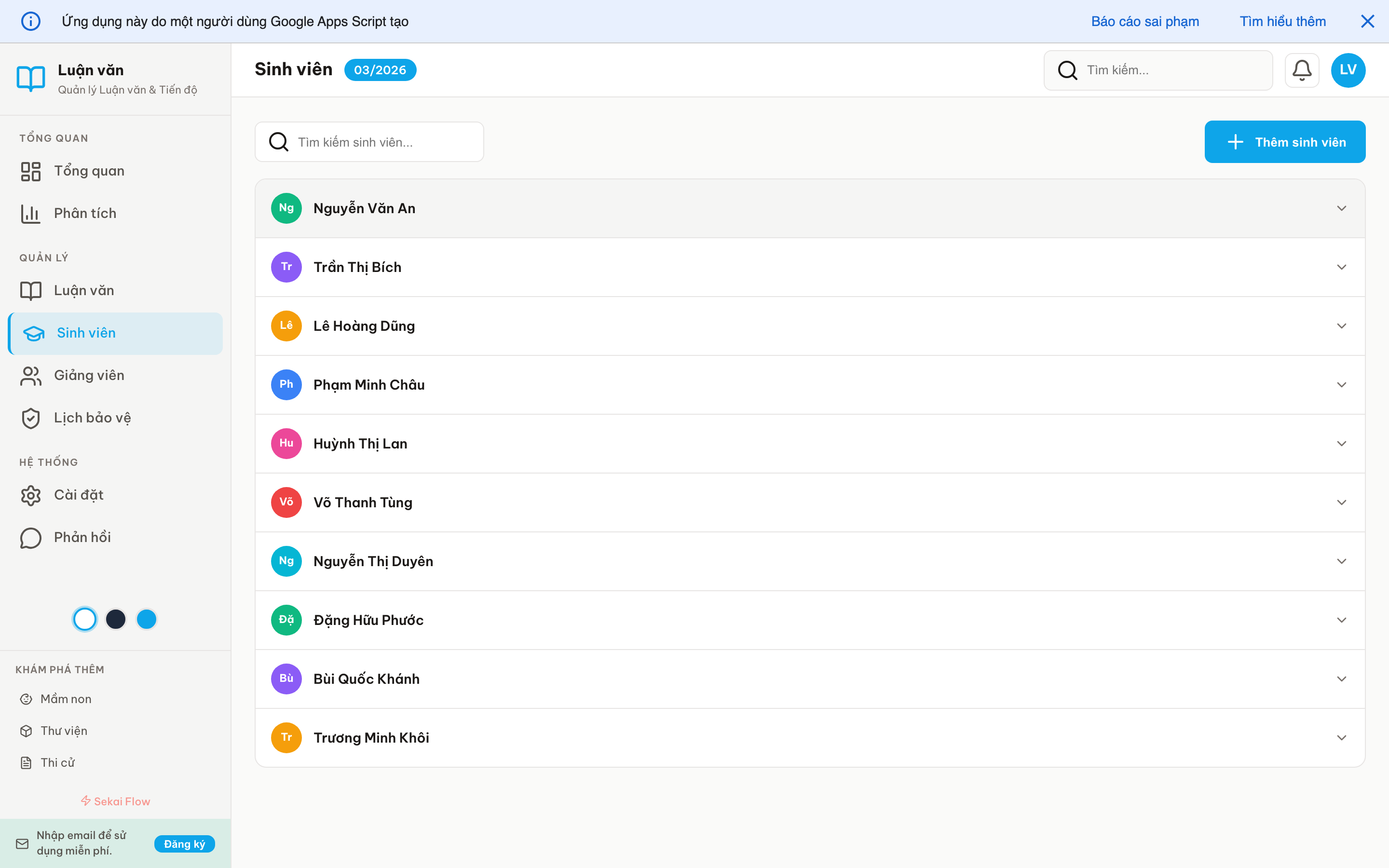
Task: Click the Sinh viên graduation cap icon
Action: (x=33, y=333)
